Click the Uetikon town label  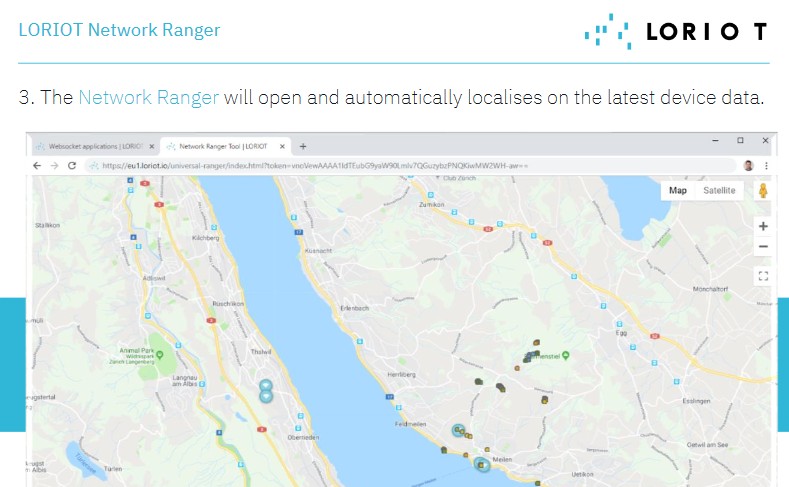pos(583,474)
